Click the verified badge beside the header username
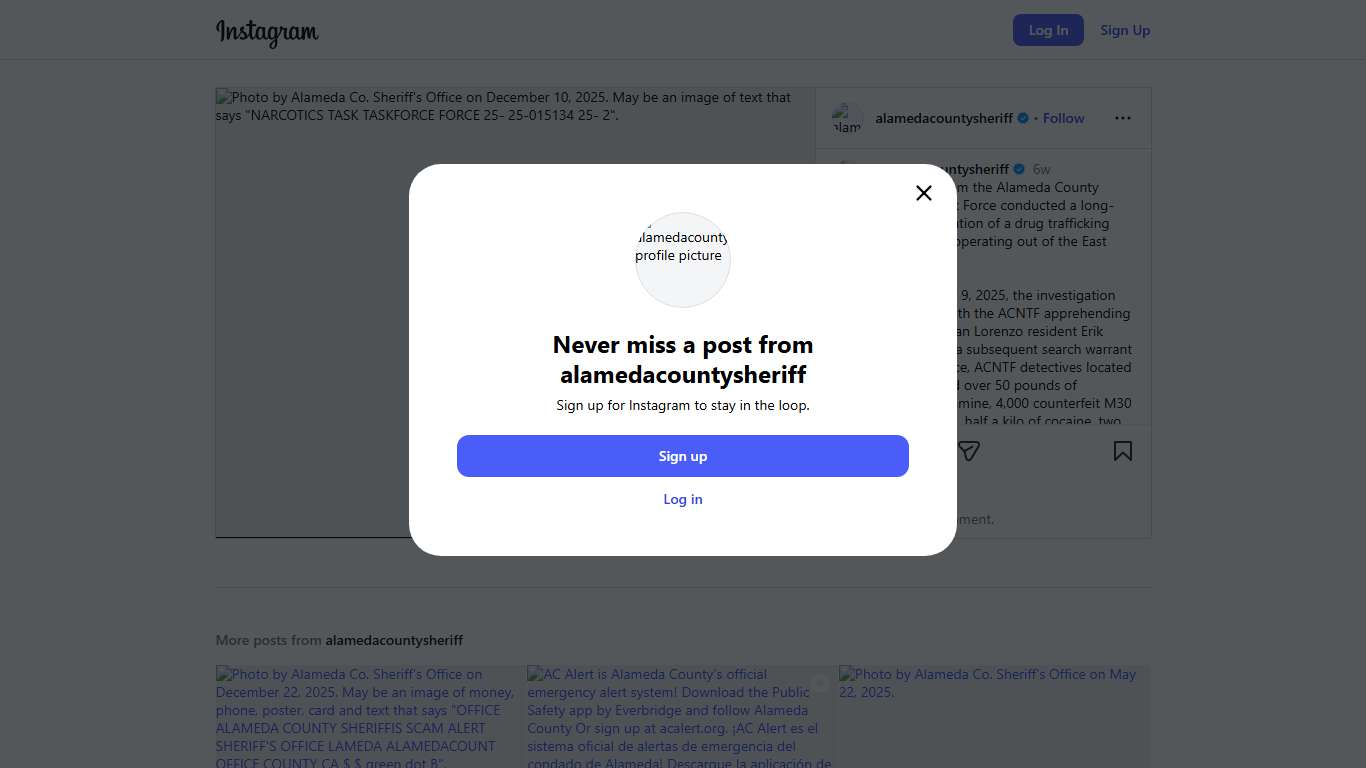Image resolution: width=1366 pixels, height=768 pixels. (1023, 118)
